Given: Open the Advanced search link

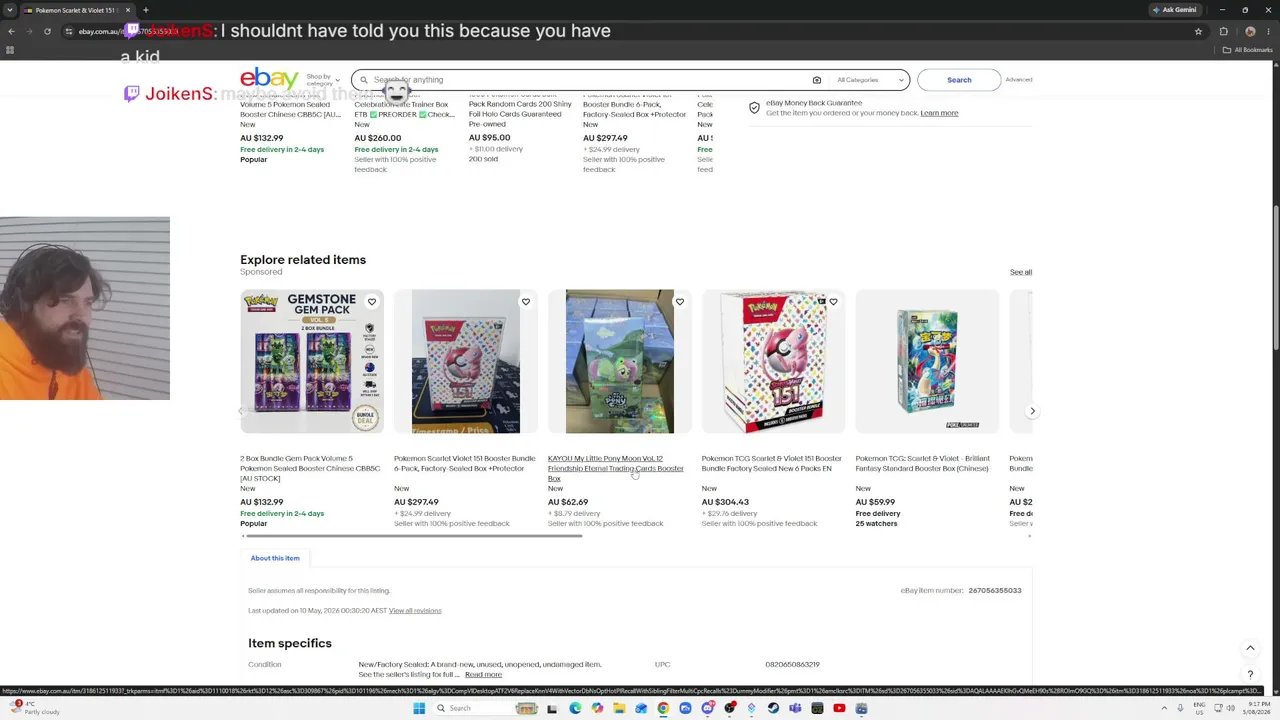Looking at the screenshot, I should pos(1019,80).
